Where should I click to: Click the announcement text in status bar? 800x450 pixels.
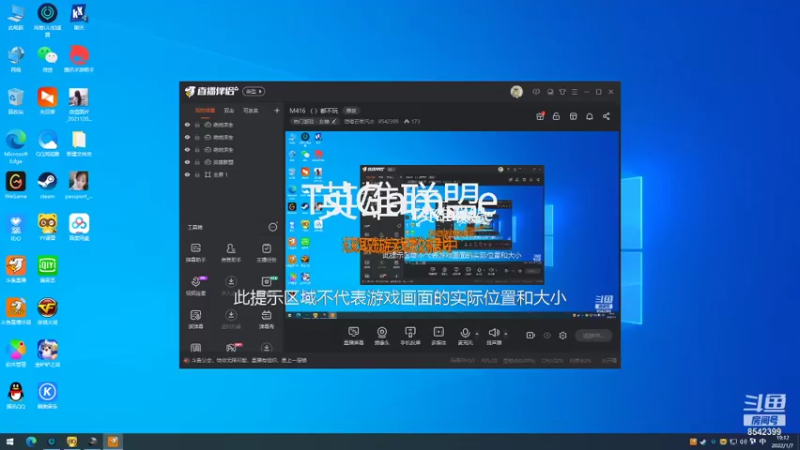pos(249,360)
